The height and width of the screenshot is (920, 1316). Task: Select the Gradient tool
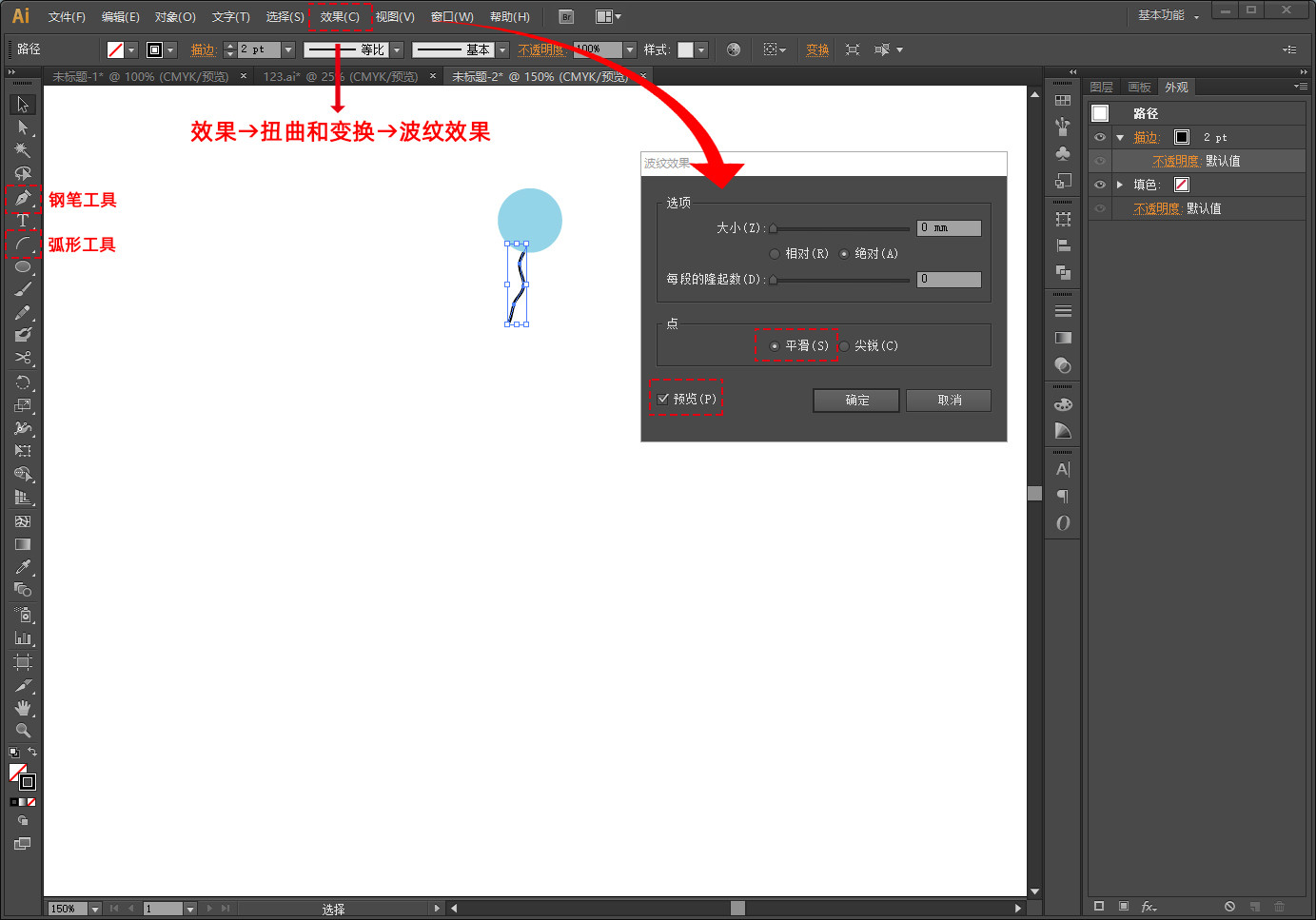coord(23,544)
